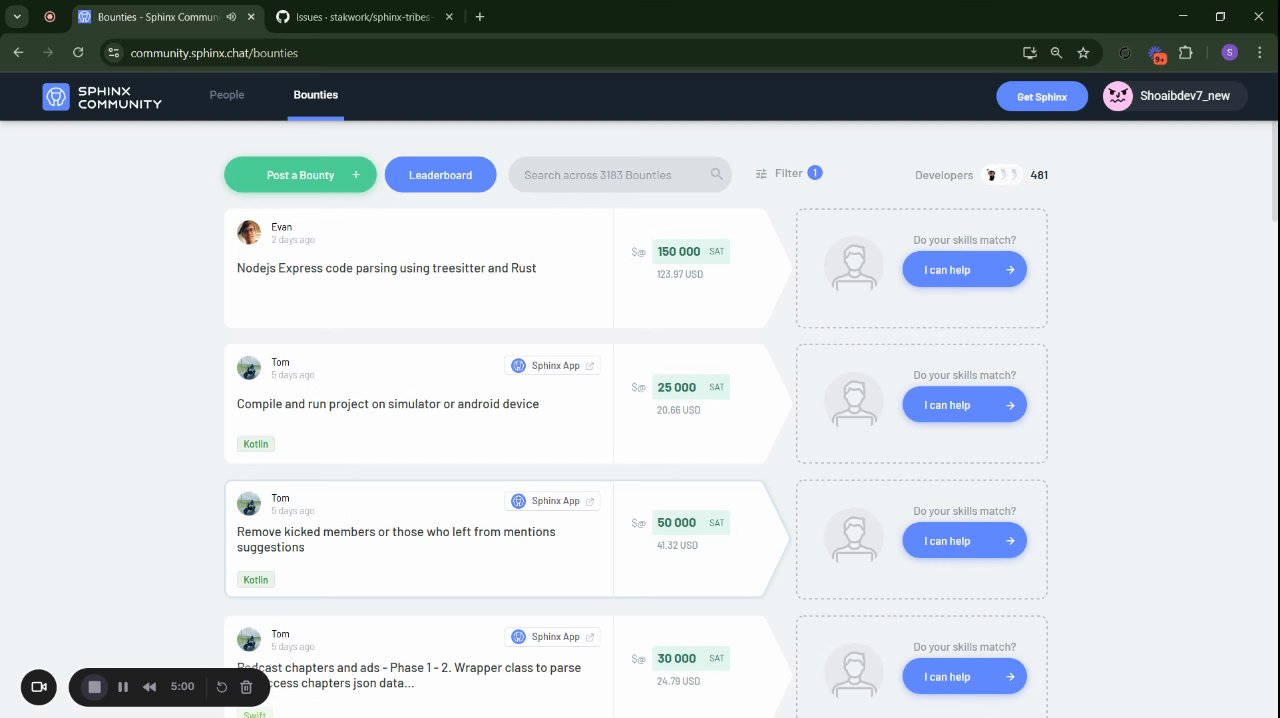
Task: Click I can help for the Compile and run bounty
Action: [x=964, y=405]
